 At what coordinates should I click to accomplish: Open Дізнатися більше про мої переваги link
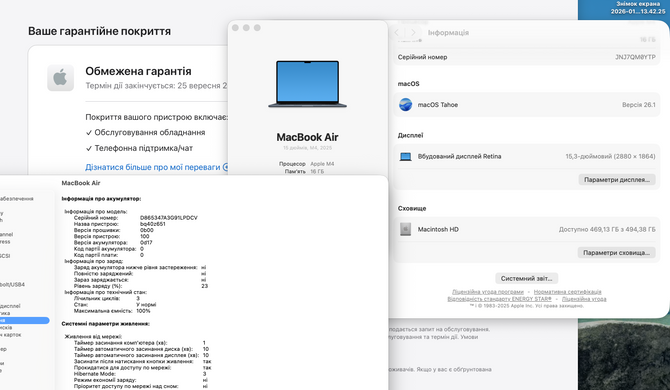(x=153, y=167)
